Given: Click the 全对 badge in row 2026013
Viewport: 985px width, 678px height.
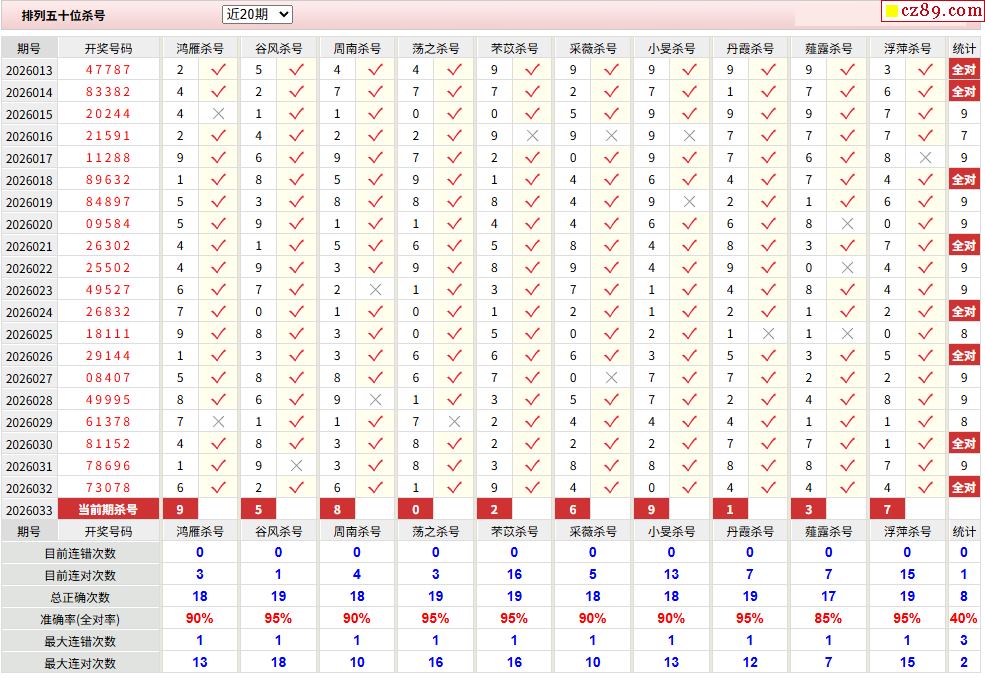Looking at the screenshot, I should click(x=964, y=70).
